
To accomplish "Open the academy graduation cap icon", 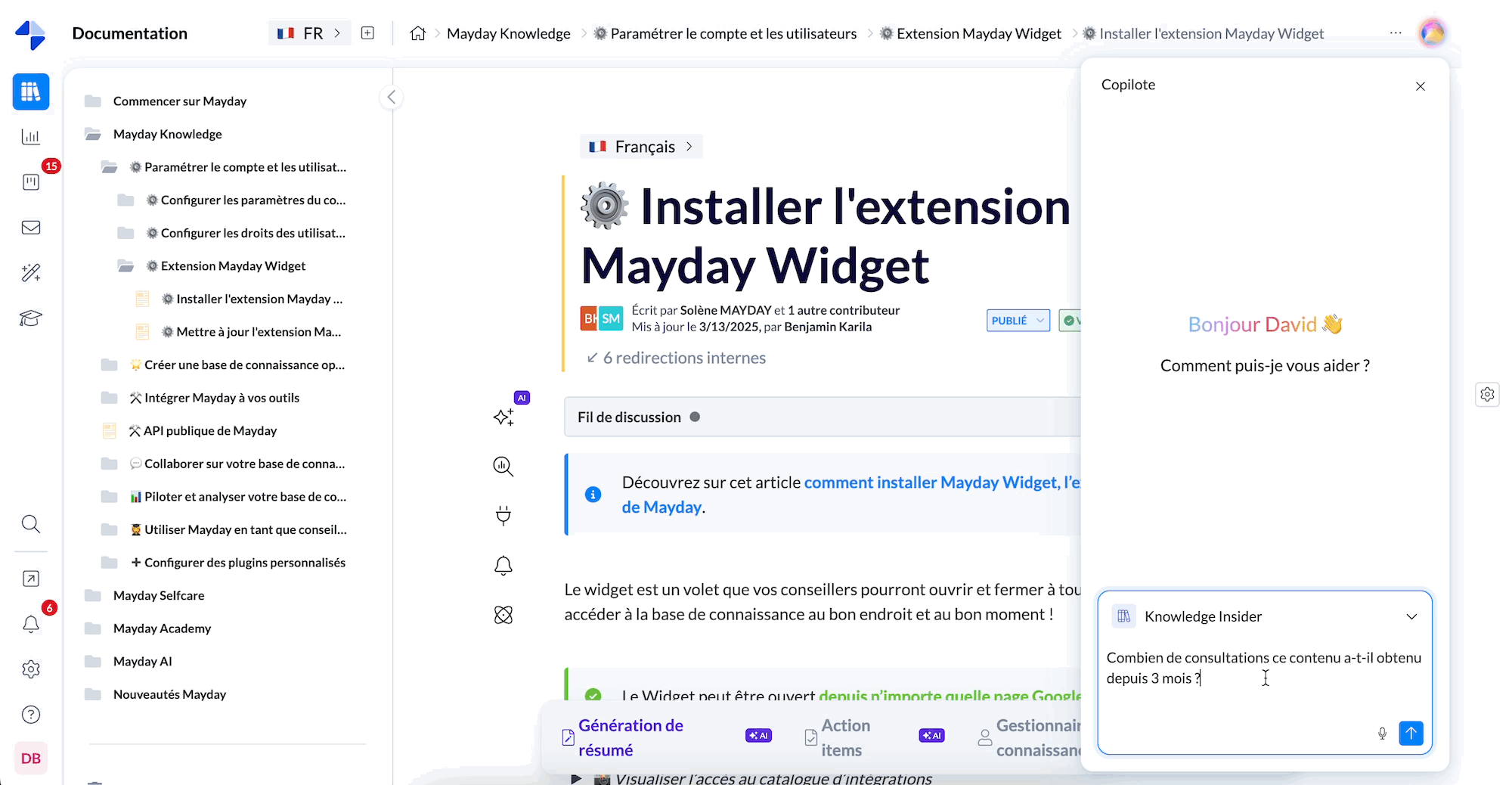I will point(31,318).
